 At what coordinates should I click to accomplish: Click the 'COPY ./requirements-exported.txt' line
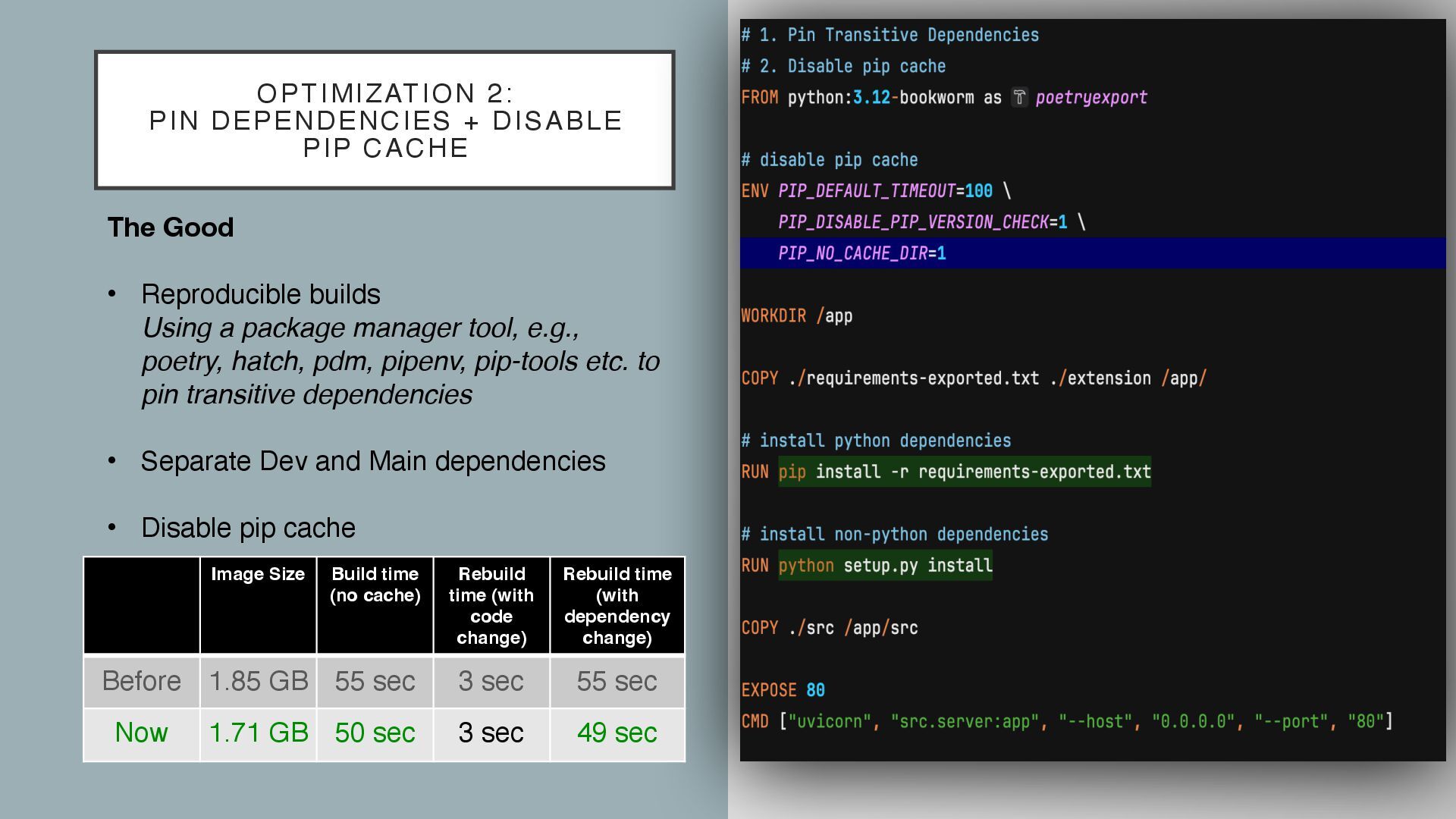tap(974, 378)
